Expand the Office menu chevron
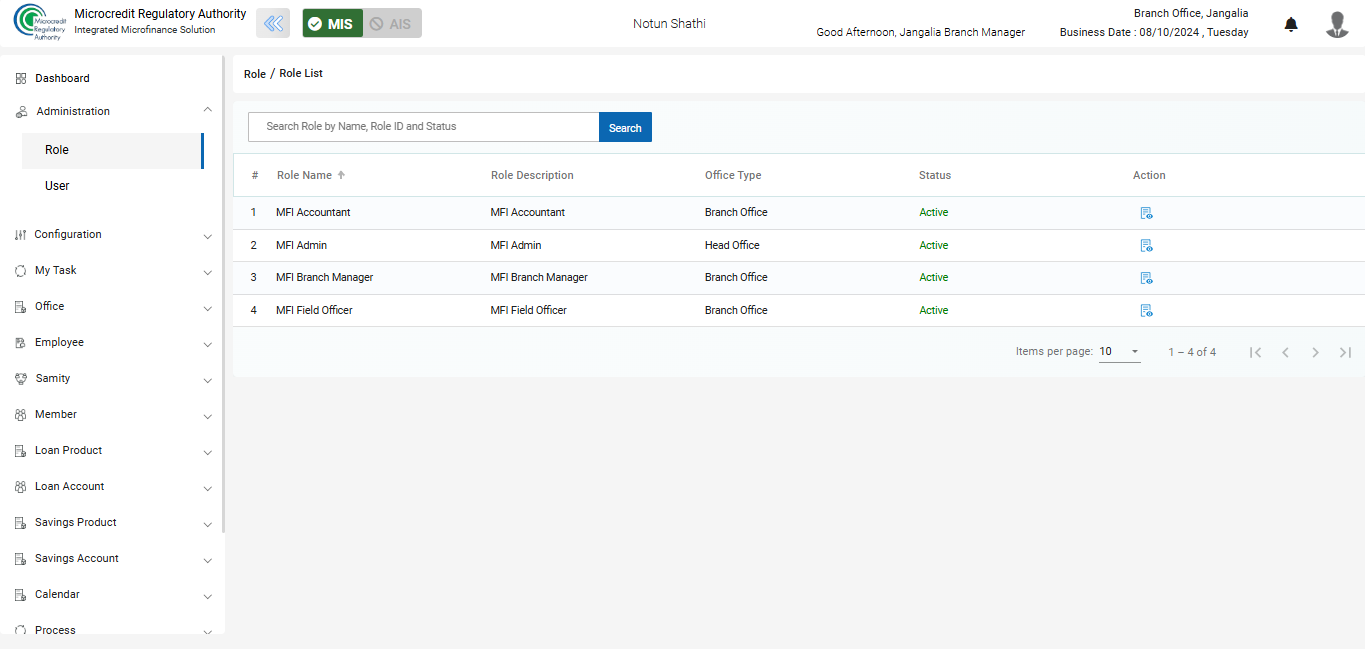 tap(207, 309)
